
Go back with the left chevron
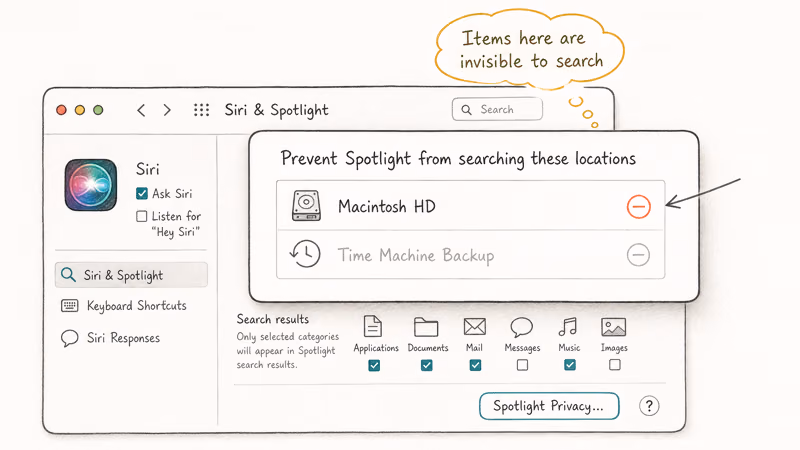point(141,110)
